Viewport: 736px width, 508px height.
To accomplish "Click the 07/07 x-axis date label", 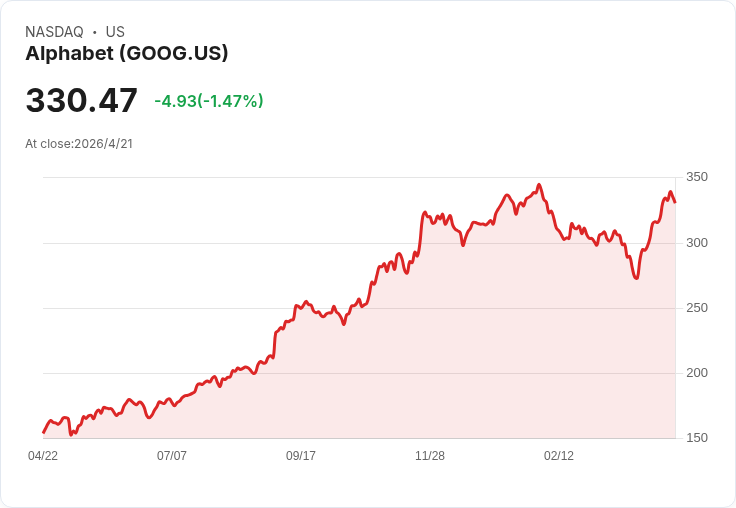I will [172, 456].
